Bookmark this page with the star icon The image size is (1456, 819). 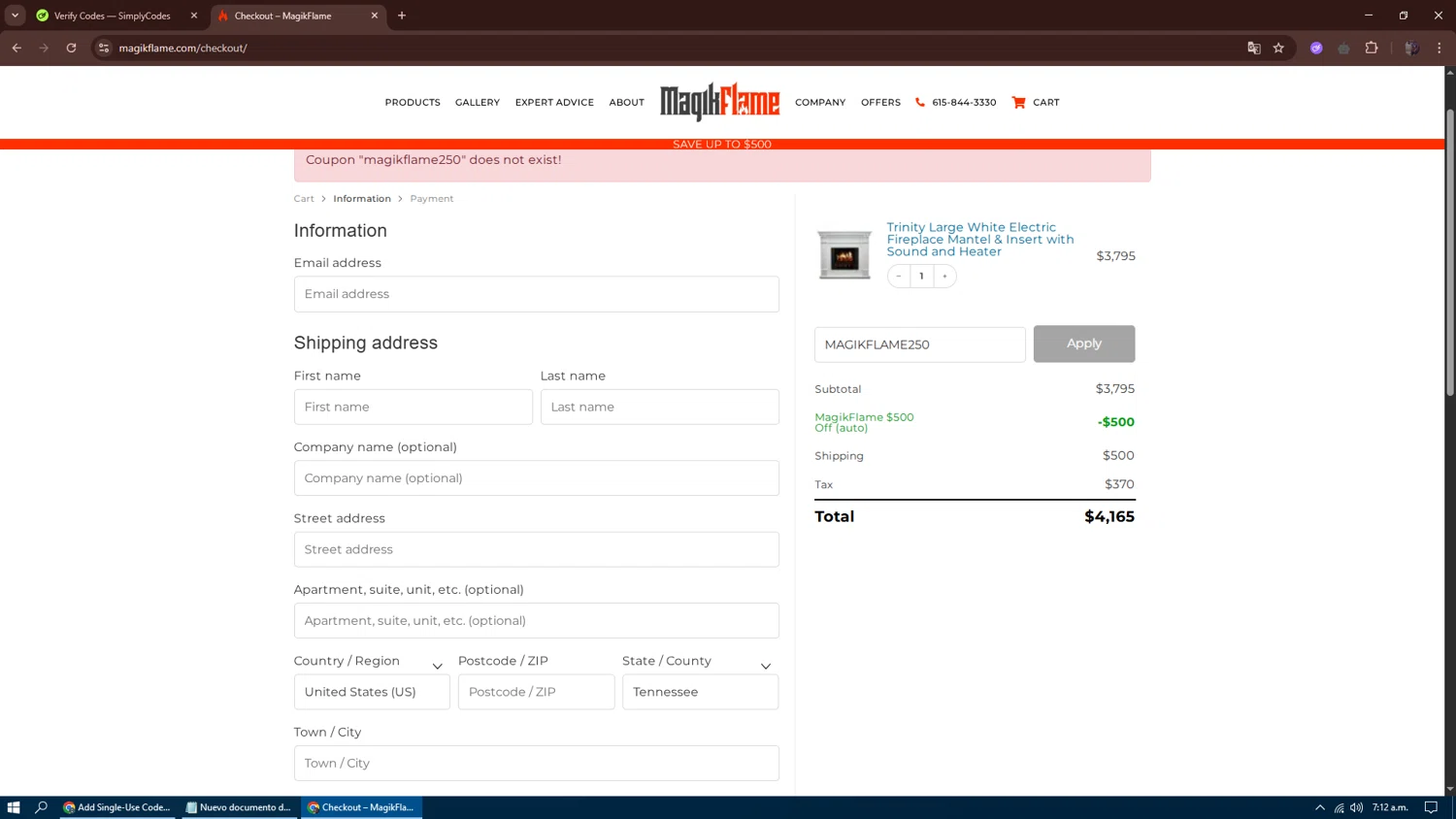[x=1278, y=48]
